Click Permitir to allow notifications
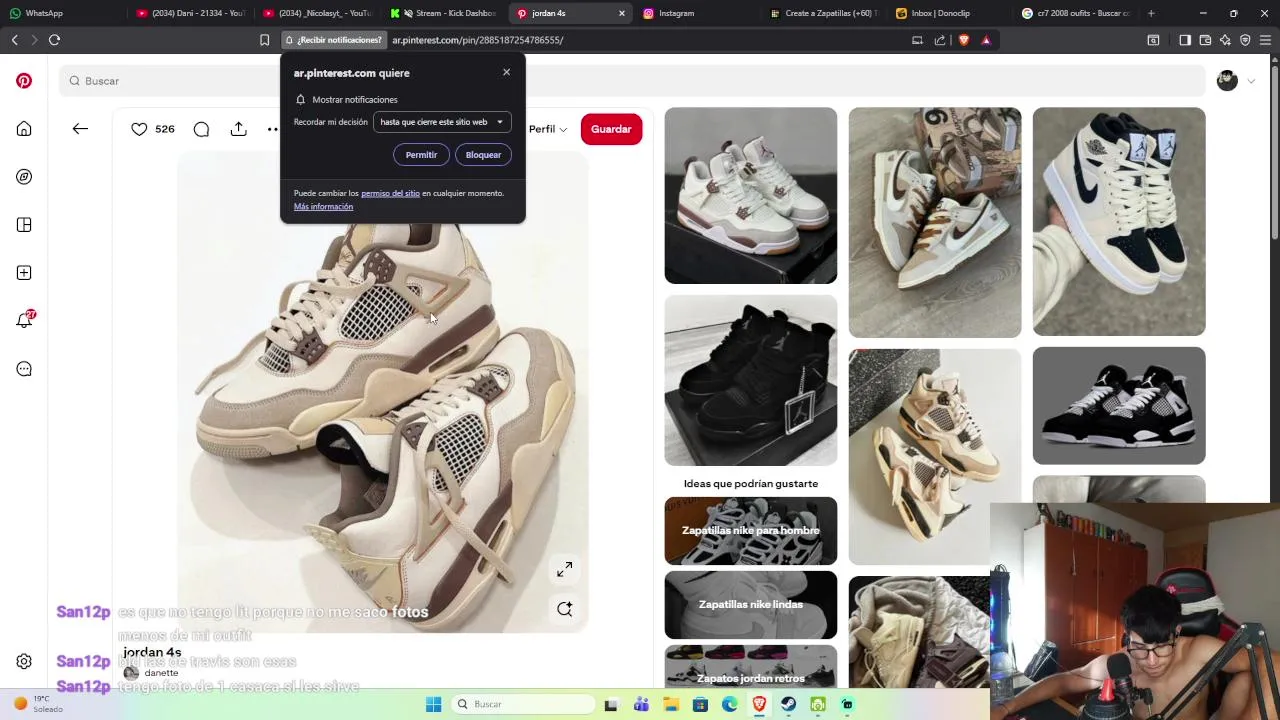The image size is (1280, 720). point(421,155)
